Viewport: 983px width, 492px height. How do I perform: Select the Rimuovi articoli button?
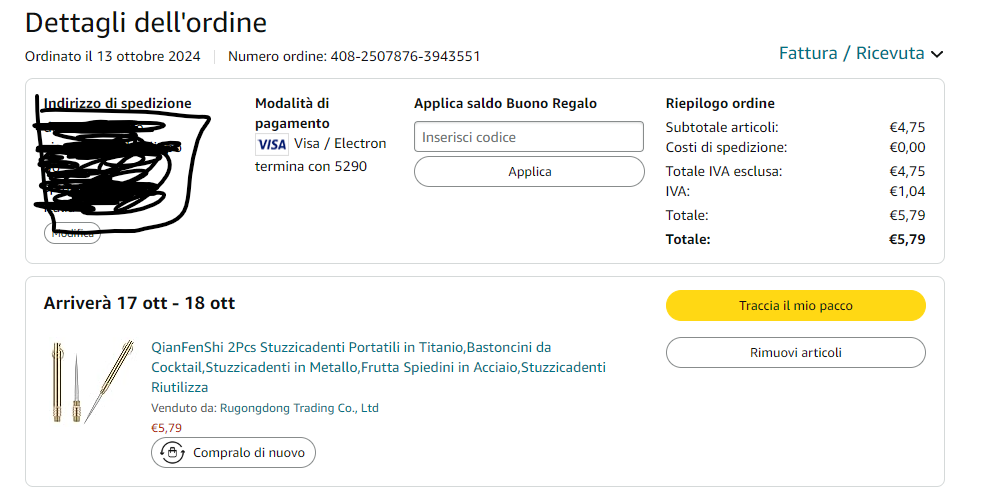[x=796, y=352]
